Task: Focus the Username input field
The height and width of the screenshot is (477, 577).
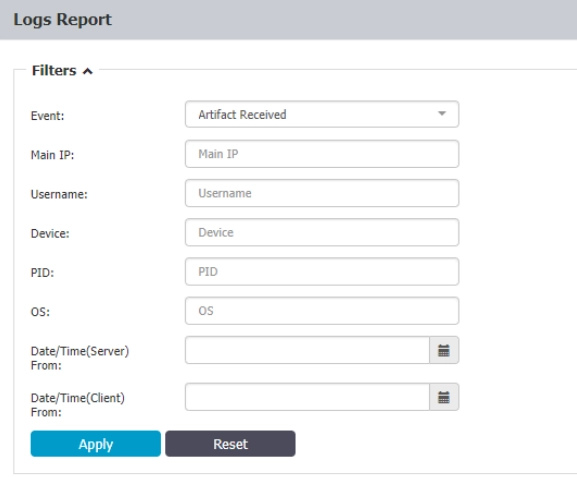Action: click(x=322, y=193)
